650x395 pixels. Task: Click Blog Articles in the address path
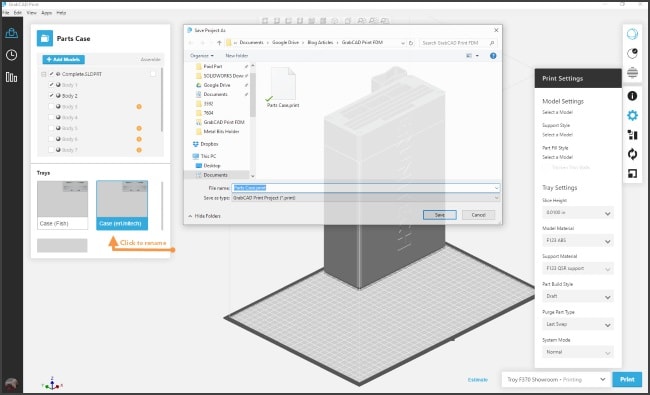(320, 42)
